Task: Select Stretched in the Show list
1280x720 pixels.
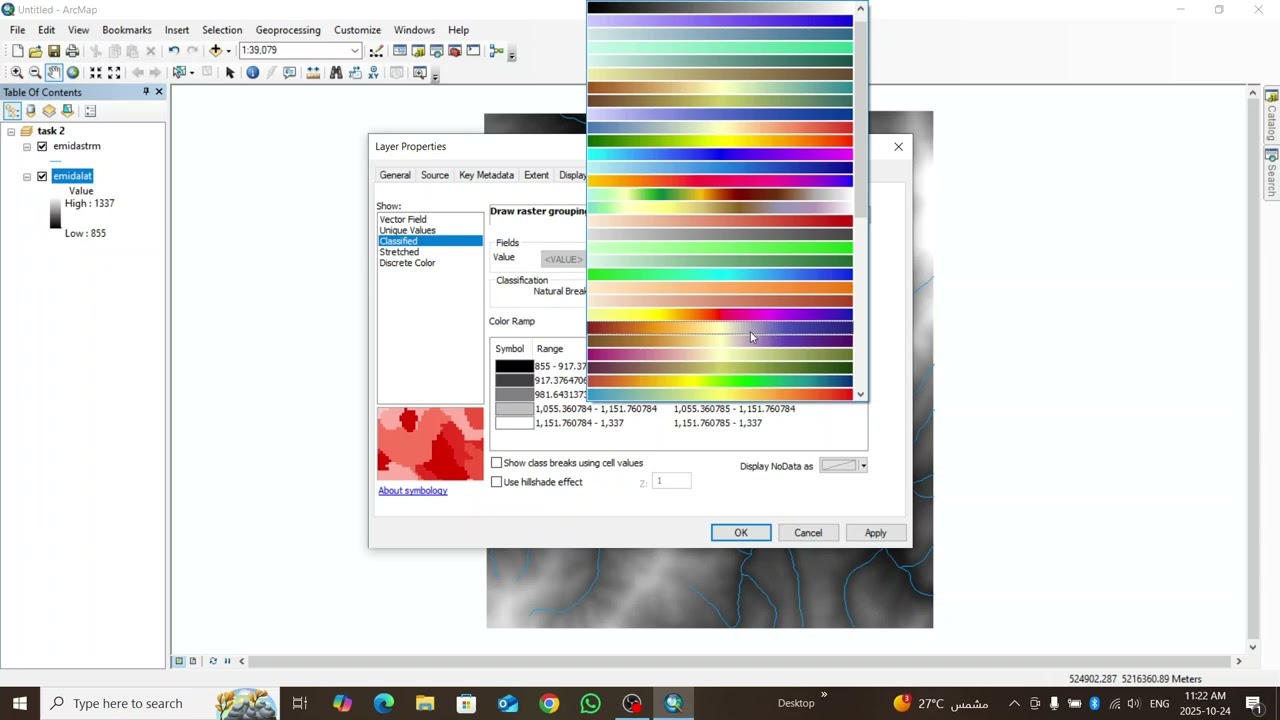Action: [x=399, y=252]
